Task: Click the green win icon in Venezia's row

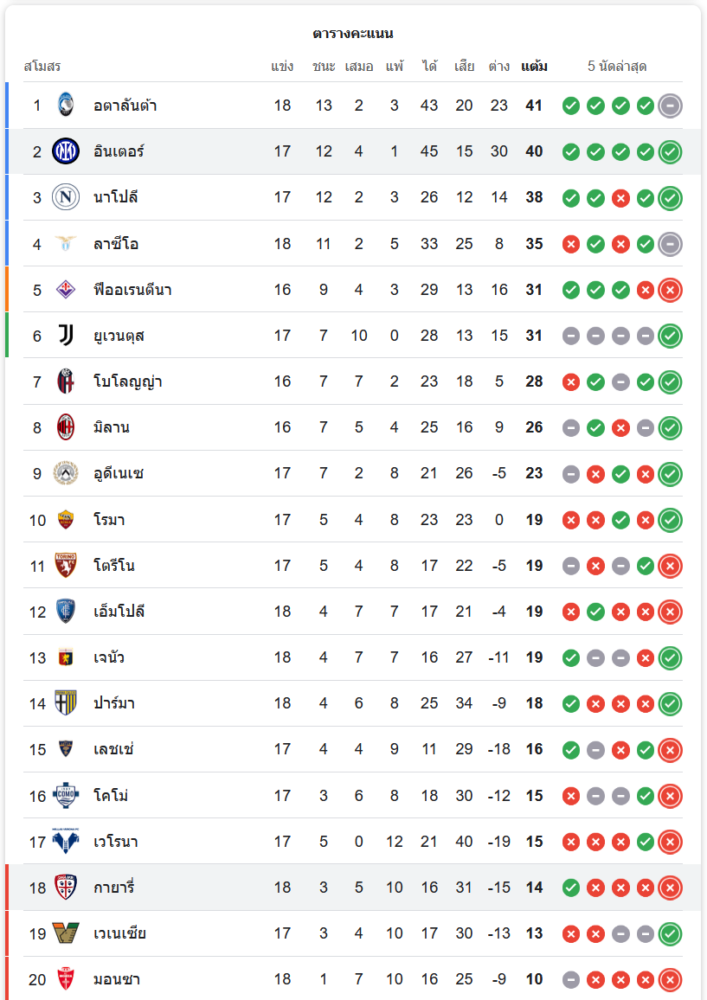Action: coord(670,933)
